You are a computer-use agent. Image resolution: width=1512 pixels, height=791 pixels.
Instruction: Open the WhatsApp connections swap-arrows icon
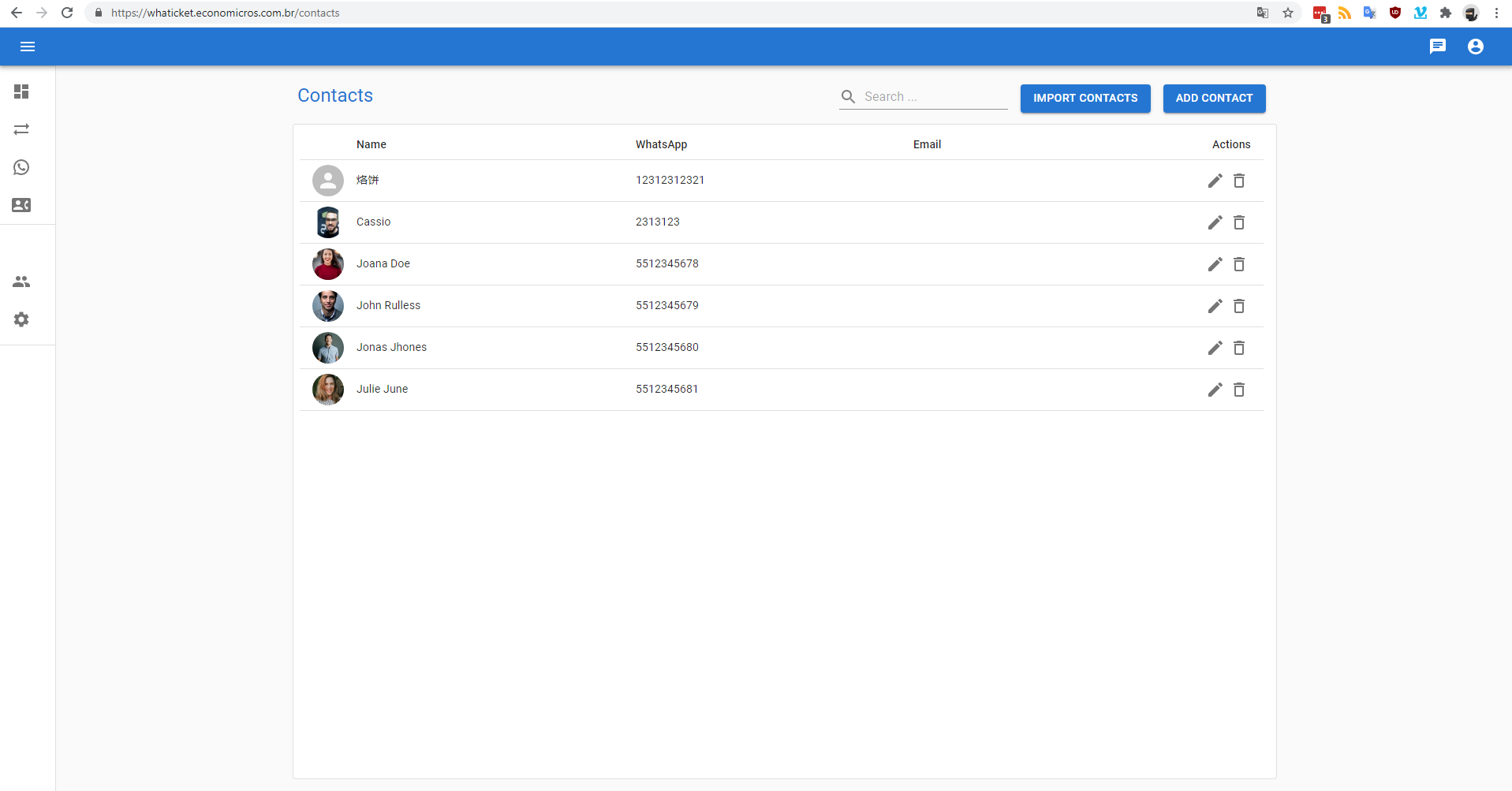click(21, 129)
